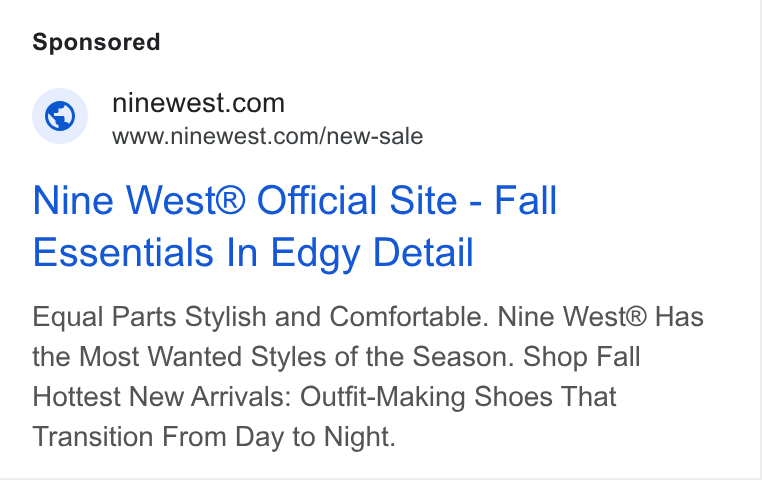Click the vertical divider at the right edge
Image resolution: width=762 pixels, height=480 pixels.
click(761, 240)
